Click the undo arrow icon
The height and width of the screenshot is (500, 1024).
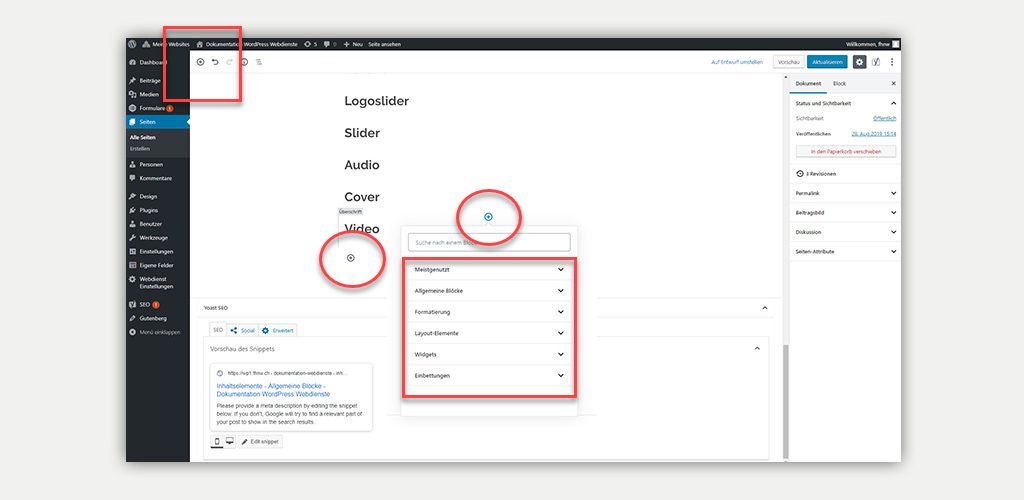pos(215,62)
